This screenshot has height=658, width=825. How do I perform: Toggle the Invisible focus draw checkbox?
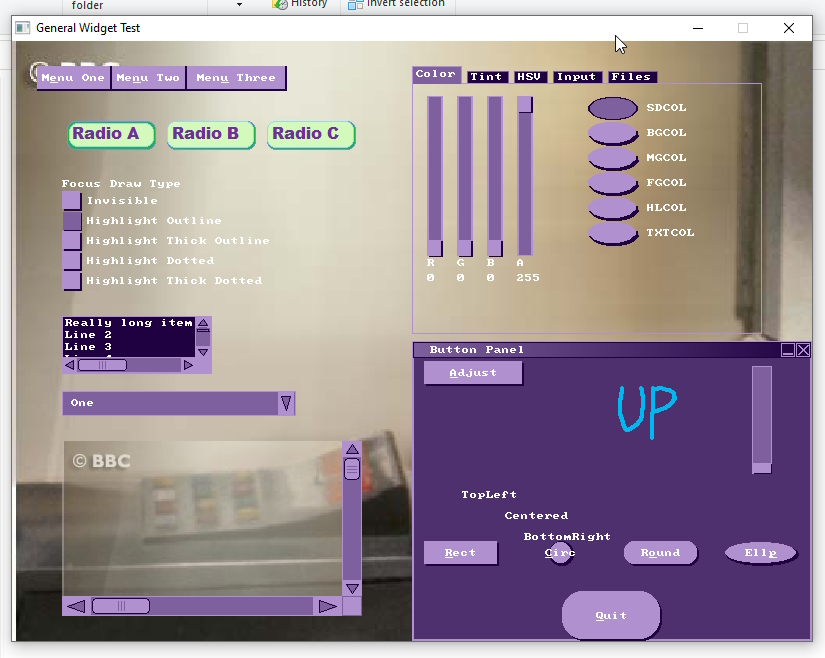coord(72,201)
